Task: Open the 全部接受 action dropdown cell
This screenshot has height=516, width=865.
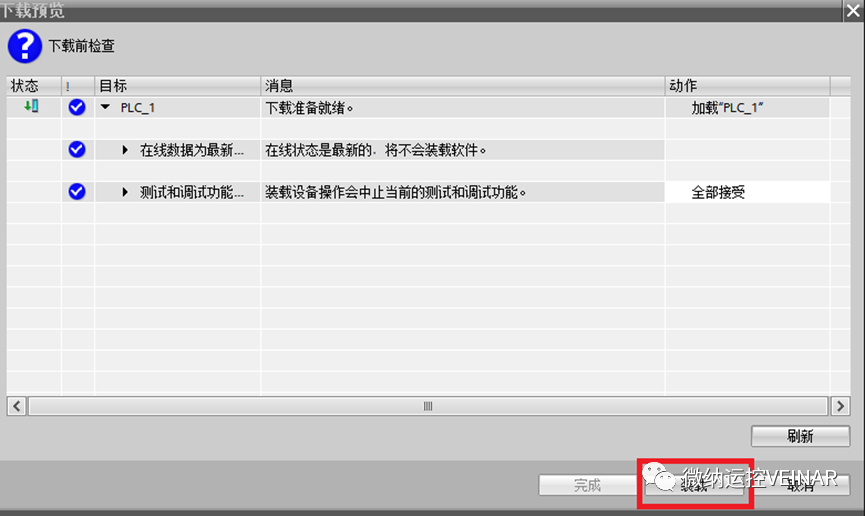Action: [747, 192]
